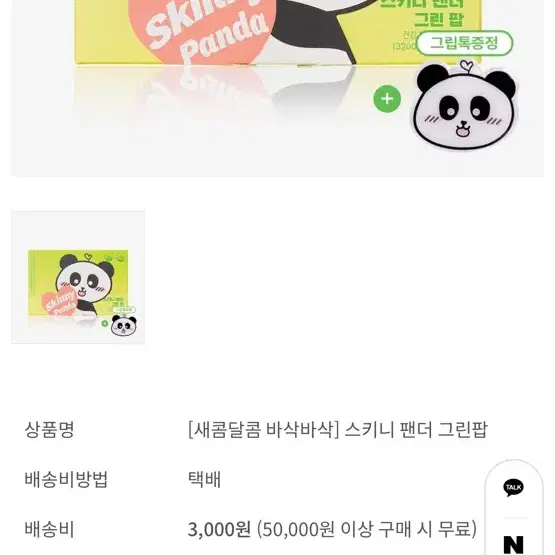Click the pink heart inside the thumbnail

(x=59, y=303)
